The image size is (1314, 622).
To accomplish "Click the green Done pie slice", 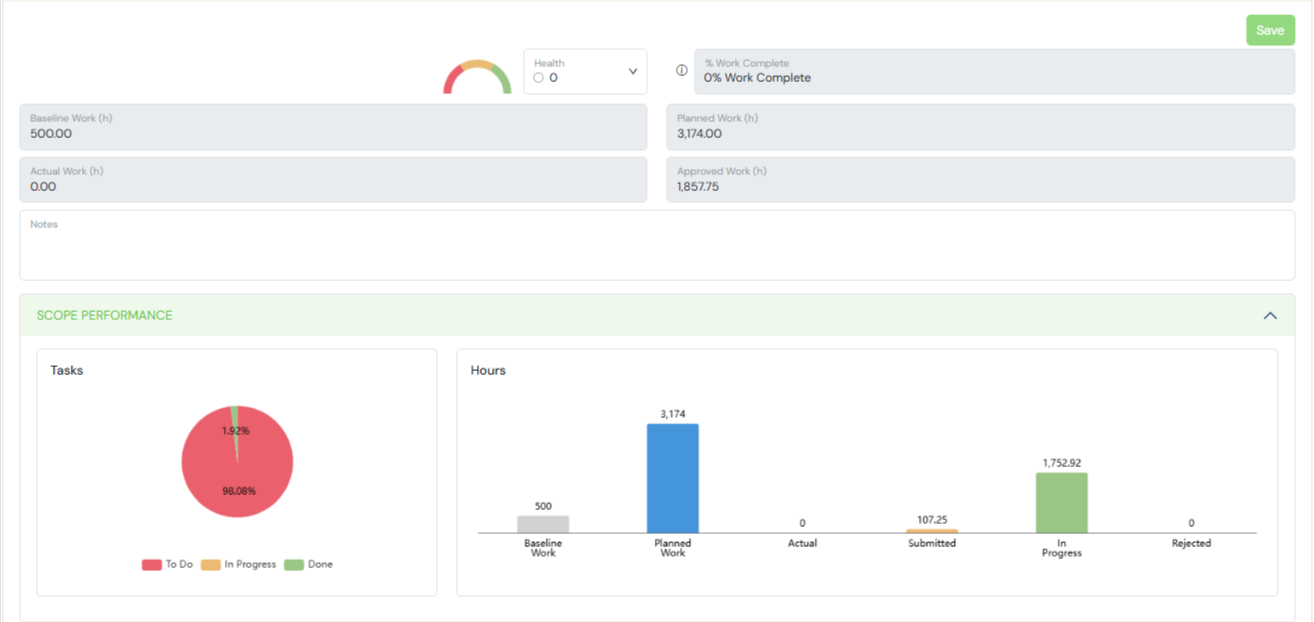I will click(x=235, y=415).
